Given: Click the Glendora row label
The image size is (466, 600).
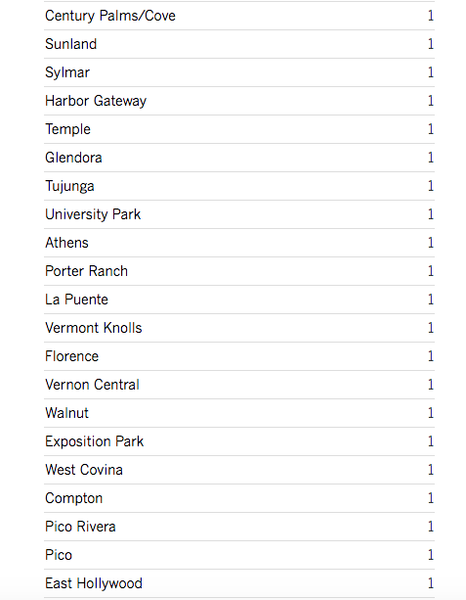Looking at the screenshot, I should [73, 158].
